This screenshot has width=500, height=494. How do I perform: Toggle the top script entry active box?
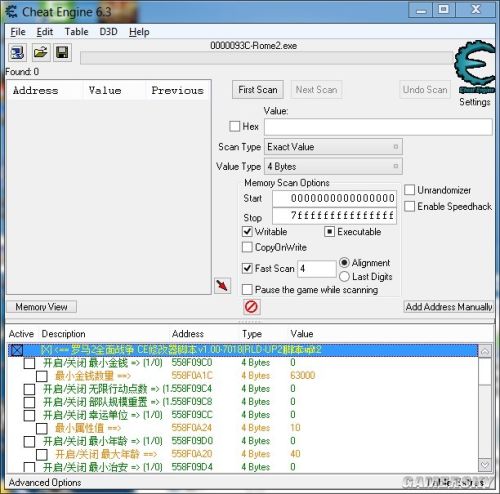[17, 350]
